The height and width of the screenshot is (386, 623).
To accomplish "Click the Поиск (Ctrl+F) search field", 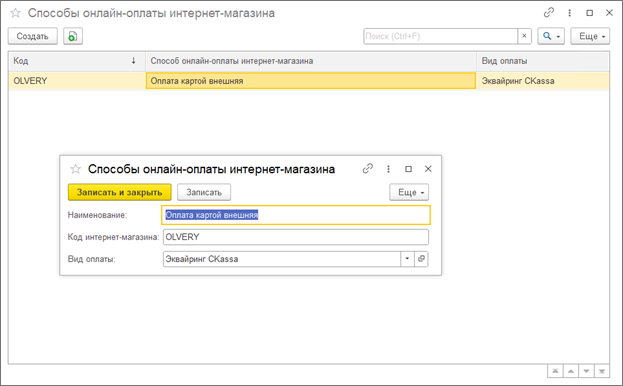I will click(x=441, y=36).
